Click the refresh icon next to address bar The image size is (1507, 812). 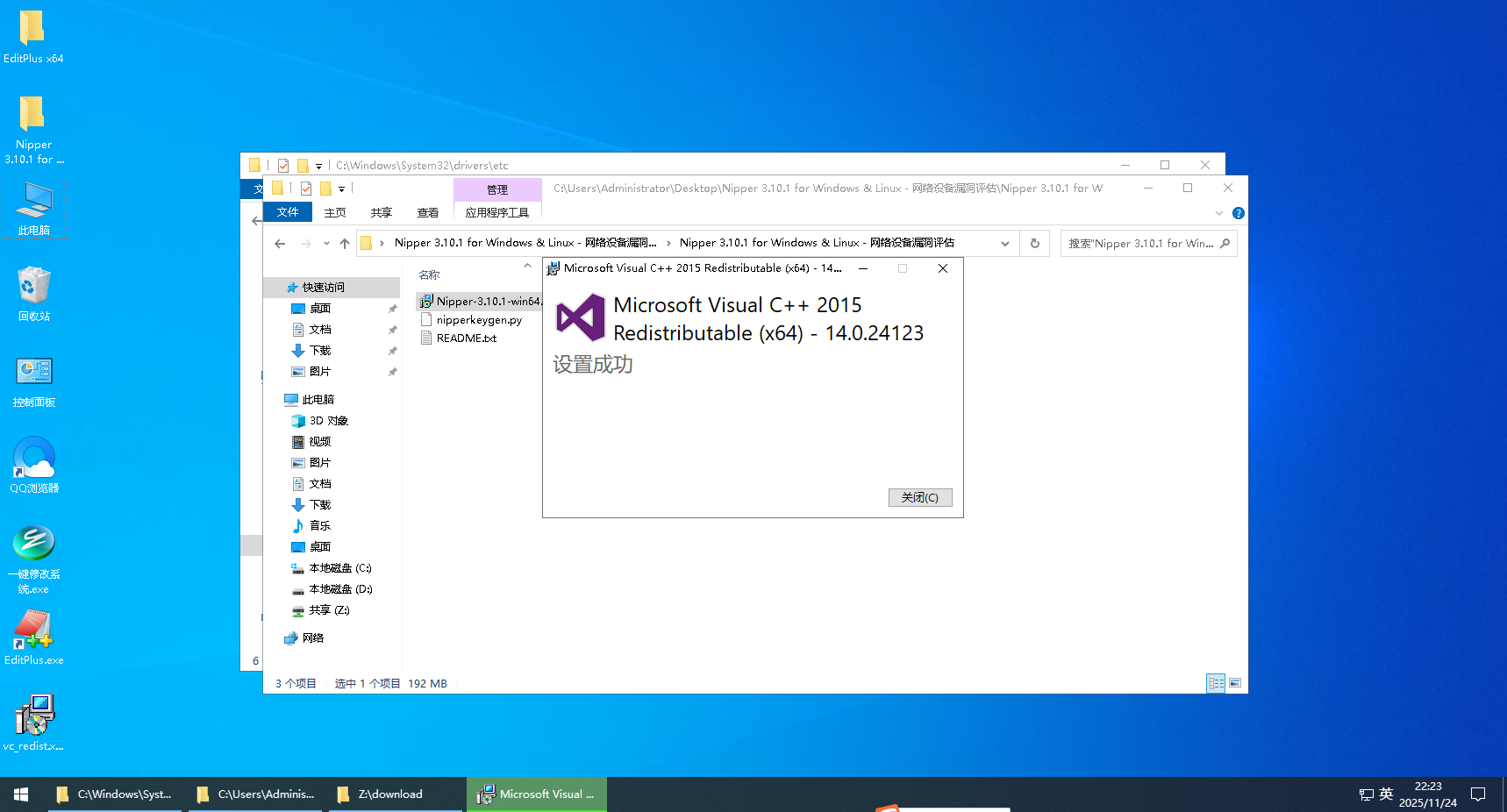click(x=1035, y=243)
